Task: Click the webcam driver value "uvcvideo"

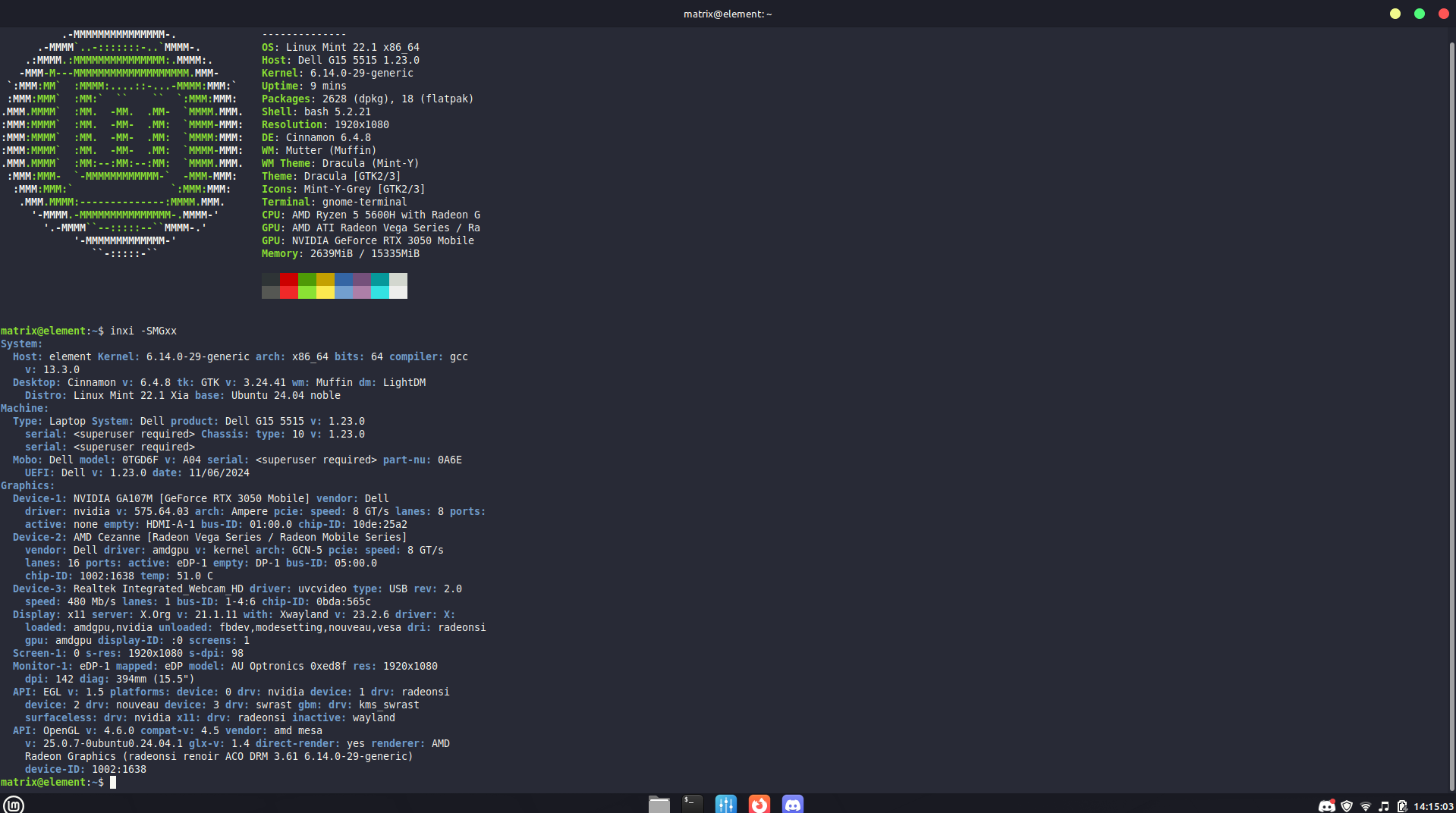Action: [x=322, y=589]
